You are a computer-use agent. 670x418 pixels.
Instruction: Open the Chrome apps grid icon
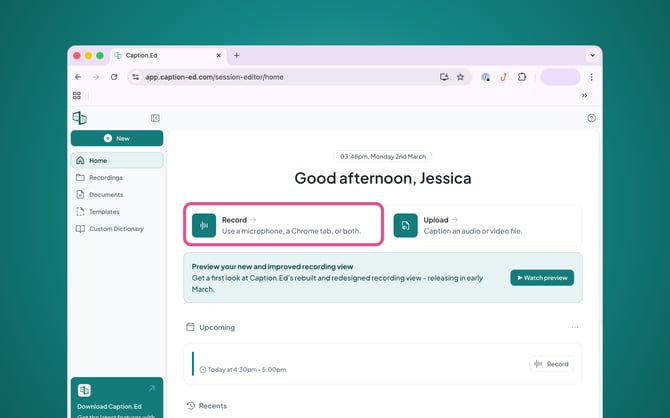coord(77,96)
